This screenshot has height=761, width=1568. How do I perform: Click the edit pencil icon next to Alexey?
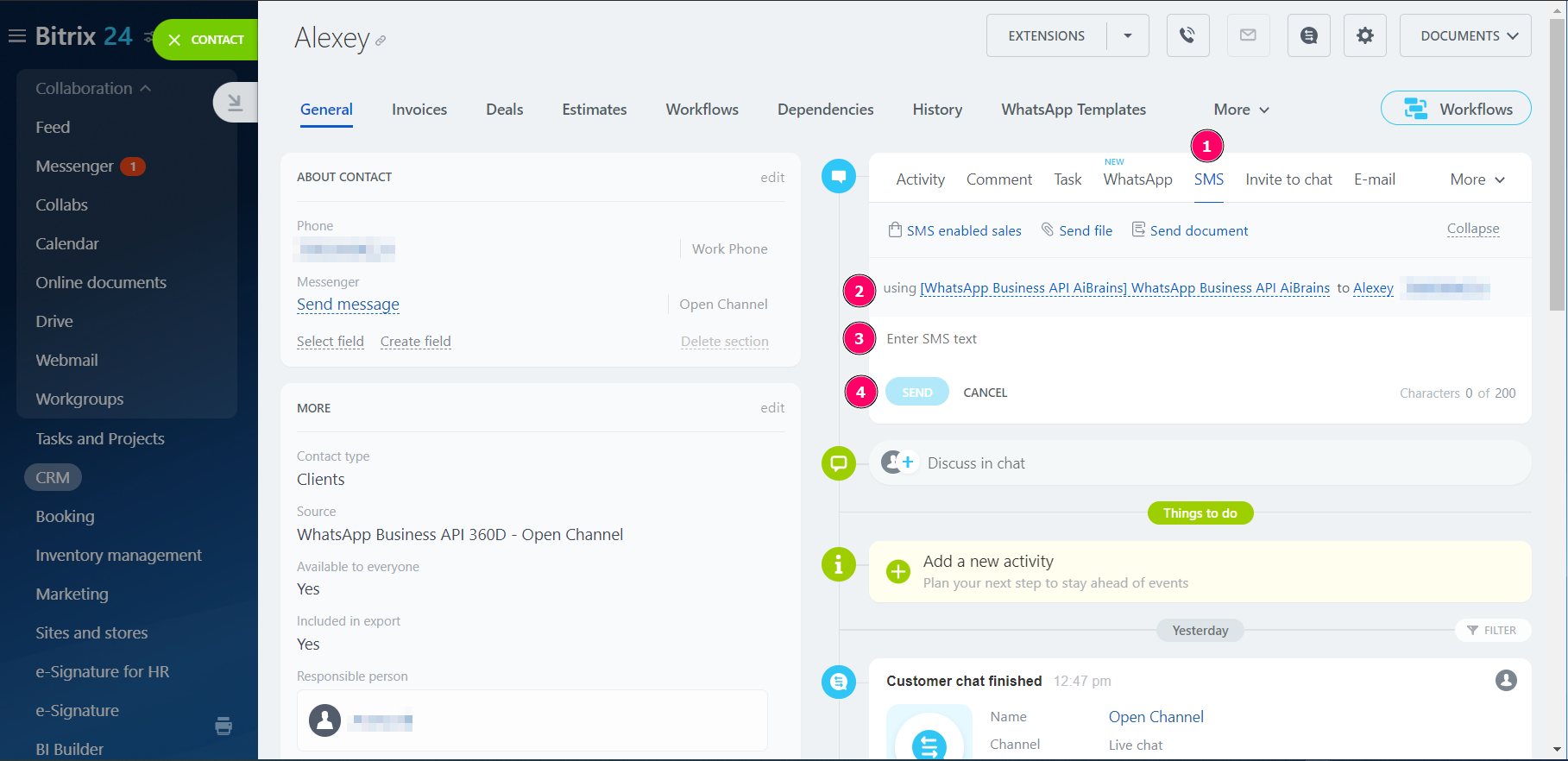pyautogui.click(x=381, y=41)
